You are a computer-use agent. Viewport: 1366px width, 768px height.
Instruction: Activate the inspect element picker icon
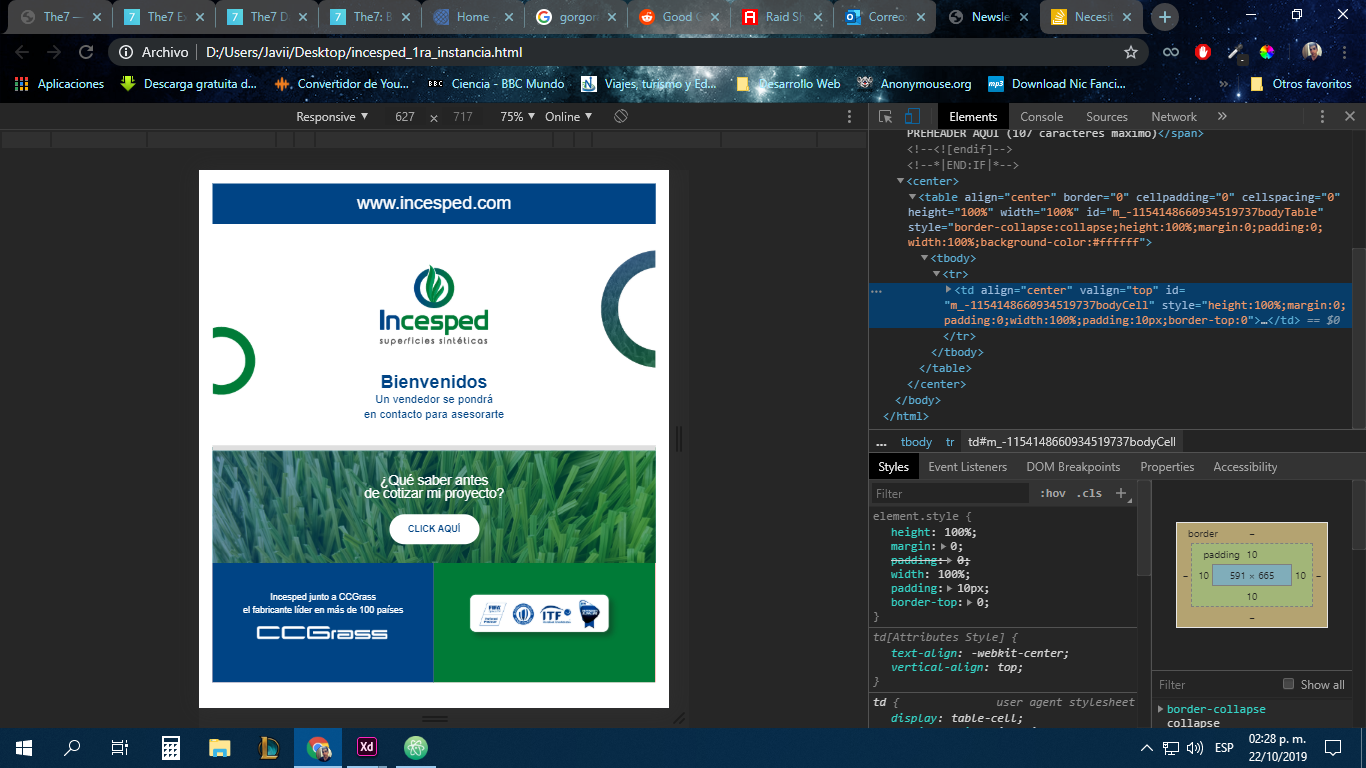pyautogui.click(x=885, y=117)
